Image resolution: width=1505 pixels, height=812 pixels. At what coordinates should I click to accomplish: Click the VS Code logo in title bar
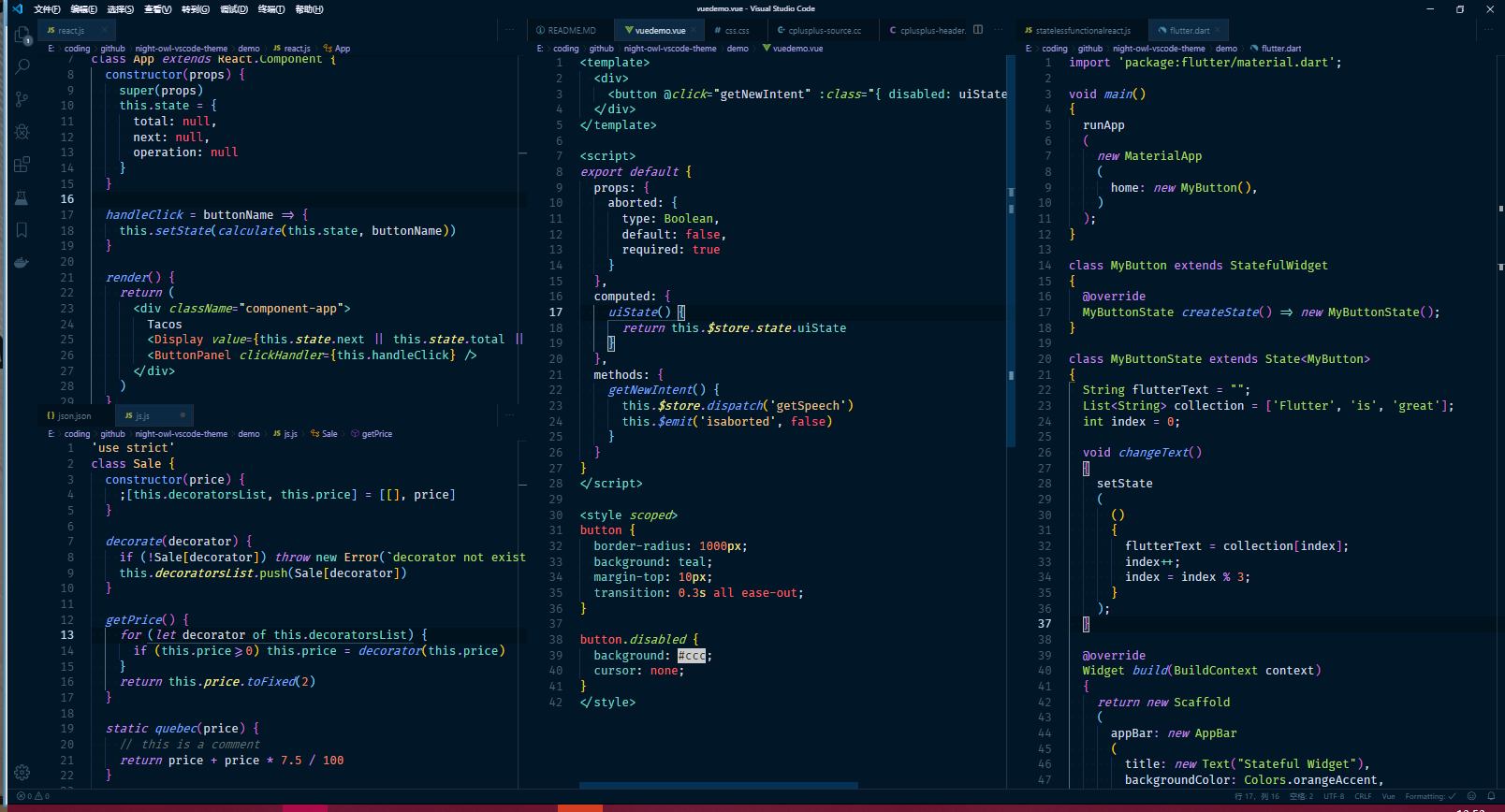pyautogui.click(x=17, y=8)
